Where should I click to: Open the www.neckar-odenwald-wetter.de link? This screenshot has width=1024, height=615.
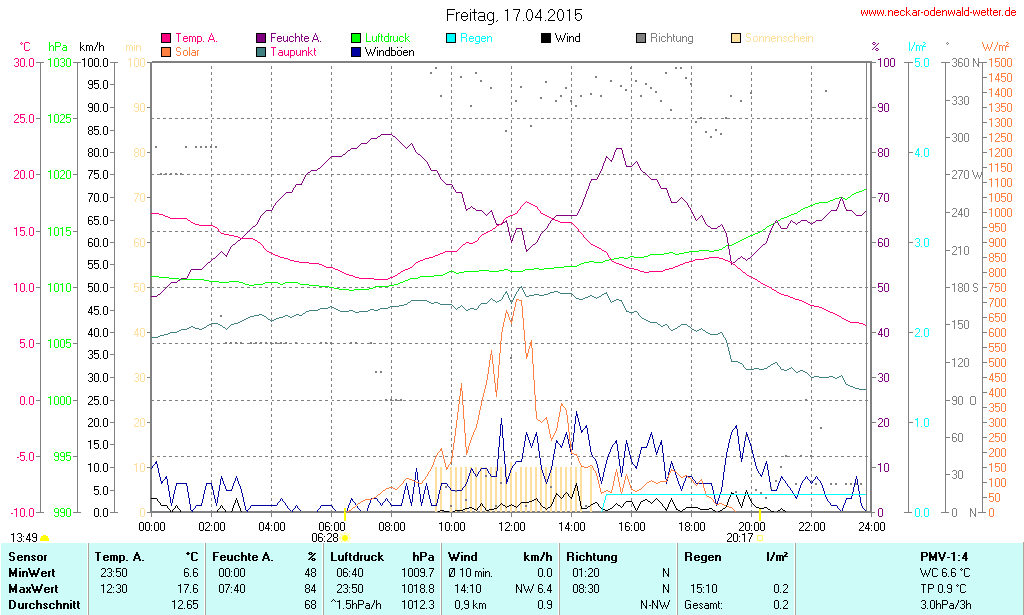click(938, 13)
